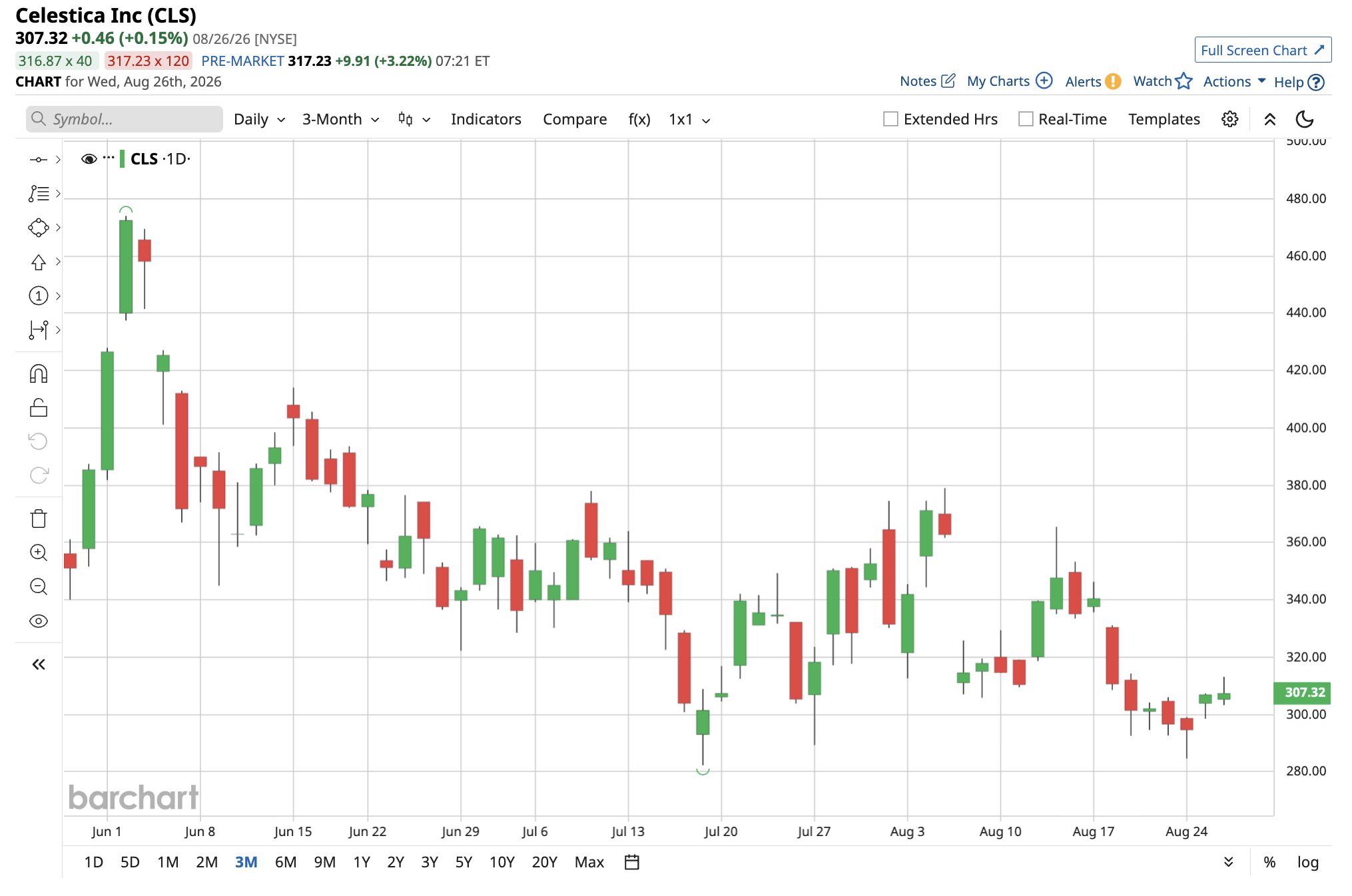Click the Watch star icon
The image size is (1352, 896).
1183,81
